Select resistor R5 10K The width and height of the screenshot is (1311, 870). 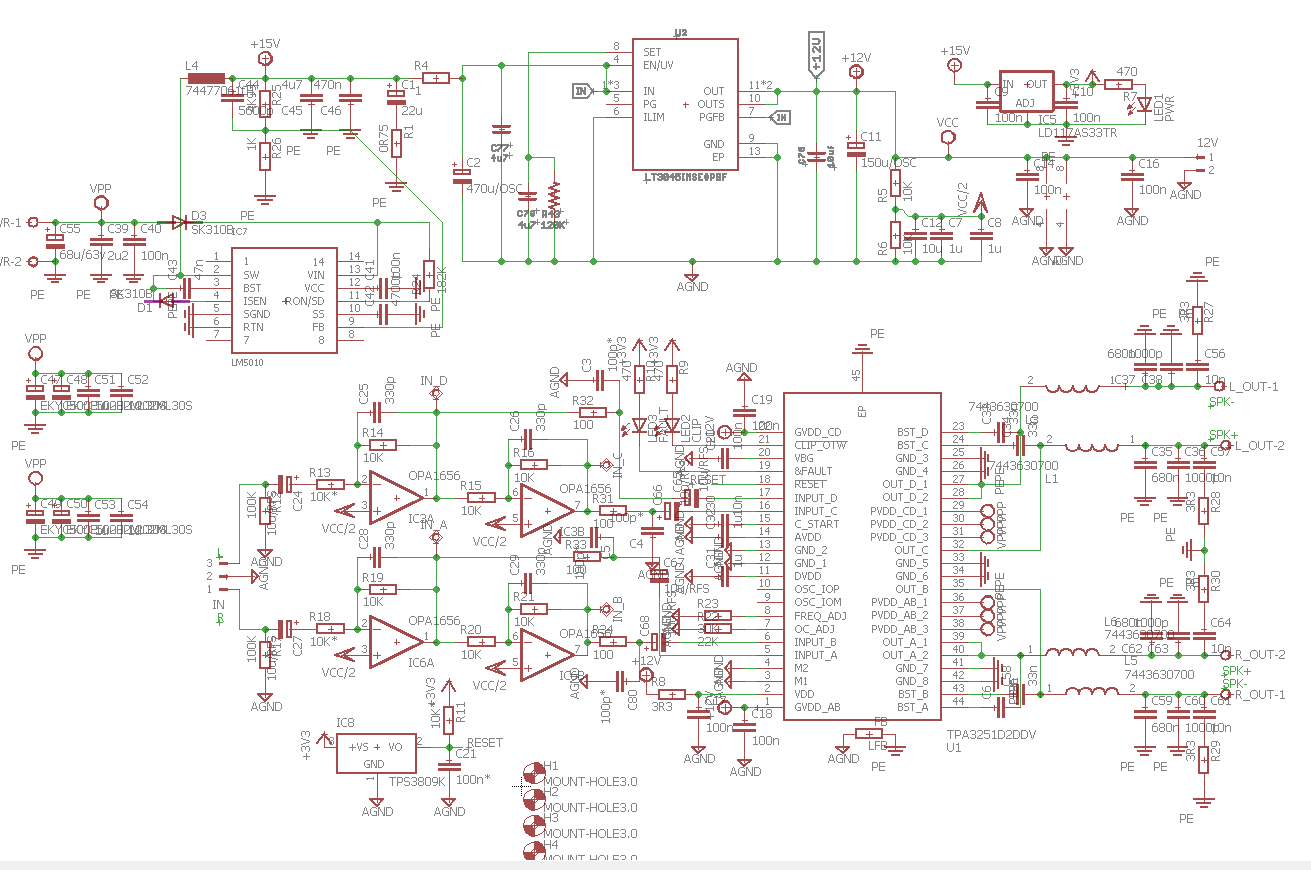[896, 185]
